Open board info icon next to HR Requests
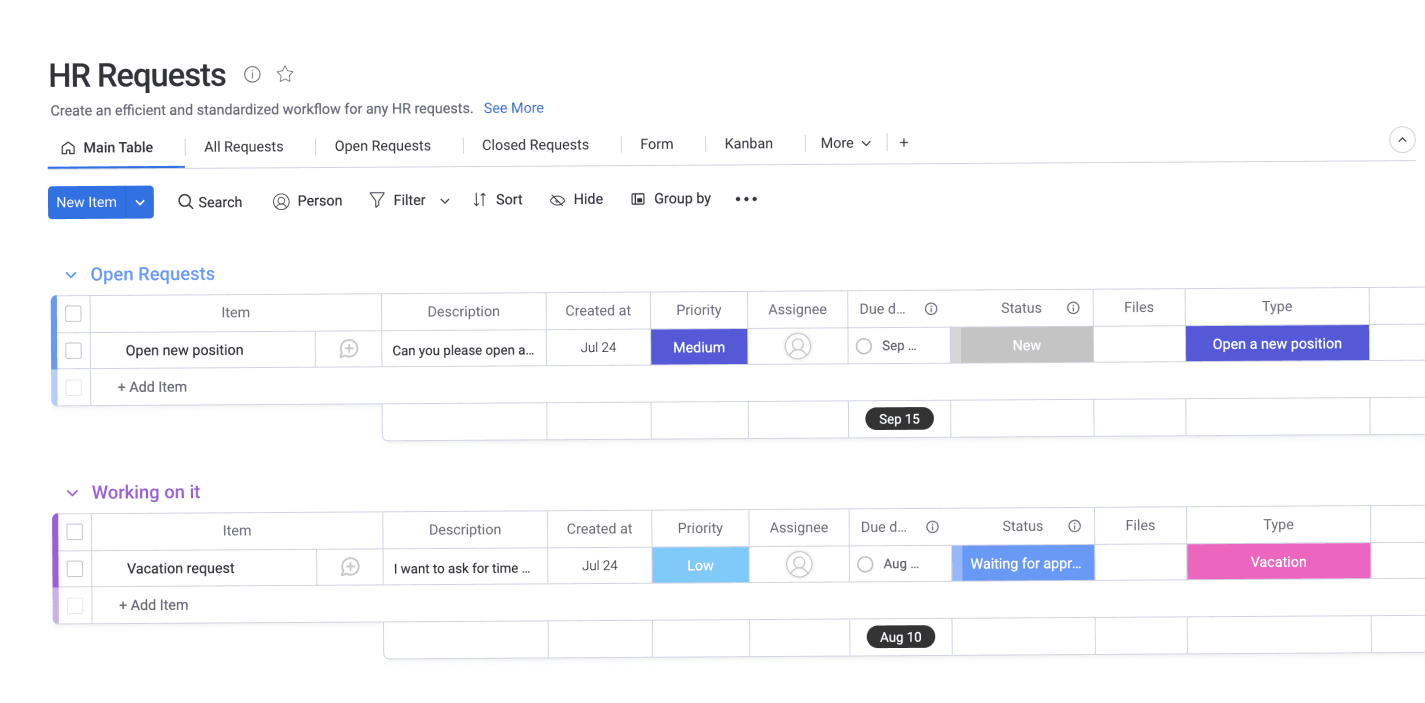Screen dimensions: 1425x703 [252, 74]
